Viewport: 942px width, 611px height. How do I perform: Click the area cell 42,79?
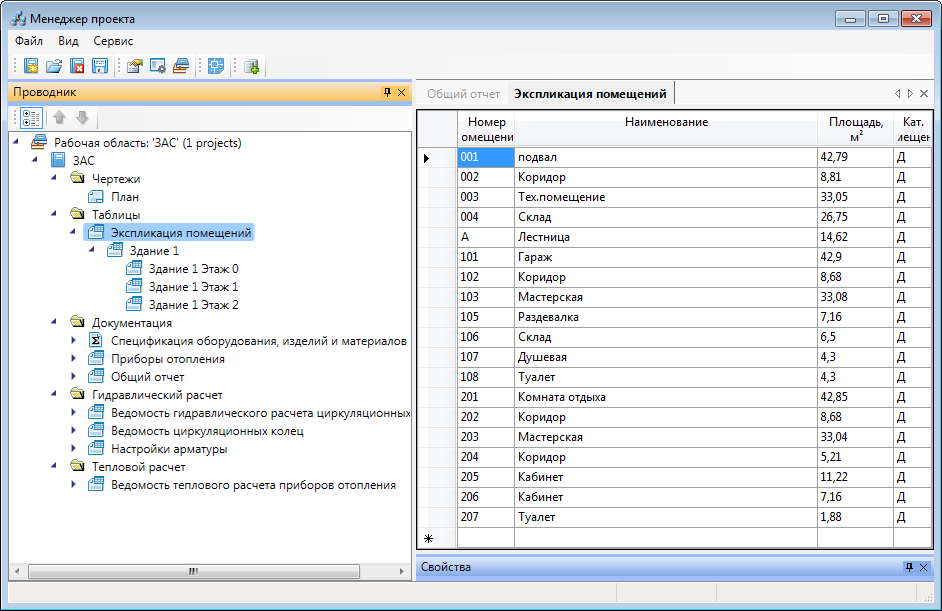(x=855, y=157)
